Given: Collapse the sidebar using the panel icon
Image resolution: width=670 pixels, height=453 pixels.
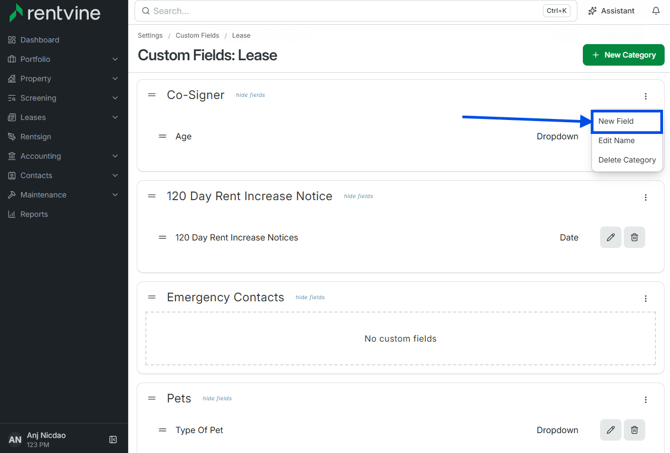Looking at the screenshot, I should [x=113, y=439].
